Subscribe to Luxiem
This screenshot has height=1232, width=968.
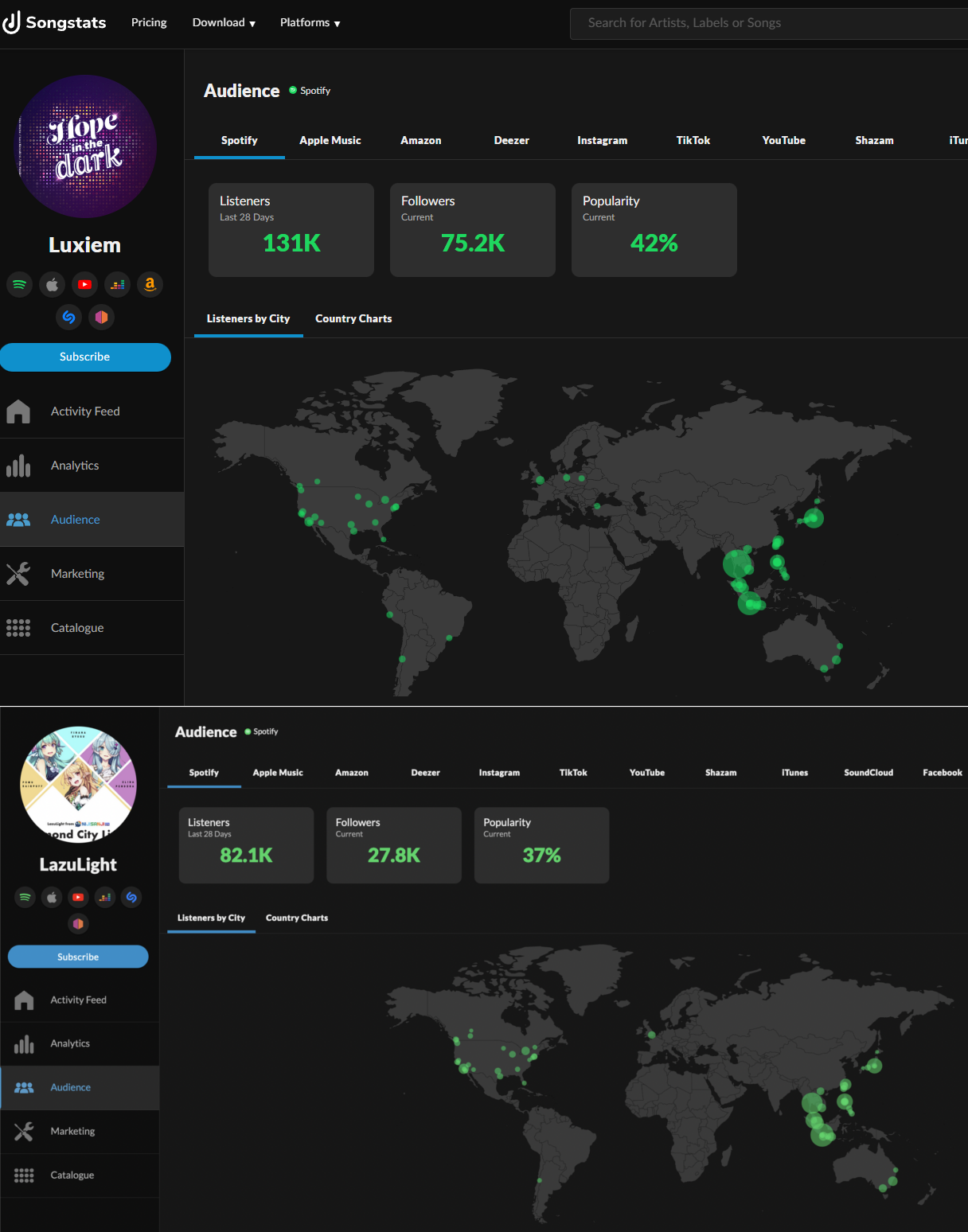[85, 357]
